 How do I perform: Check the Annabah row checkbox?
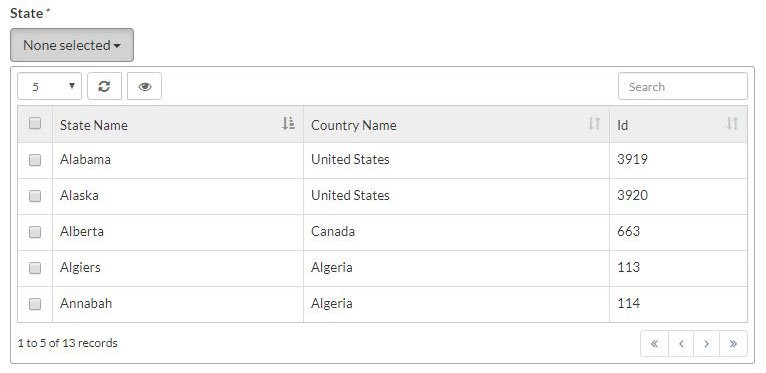(35, 304)
